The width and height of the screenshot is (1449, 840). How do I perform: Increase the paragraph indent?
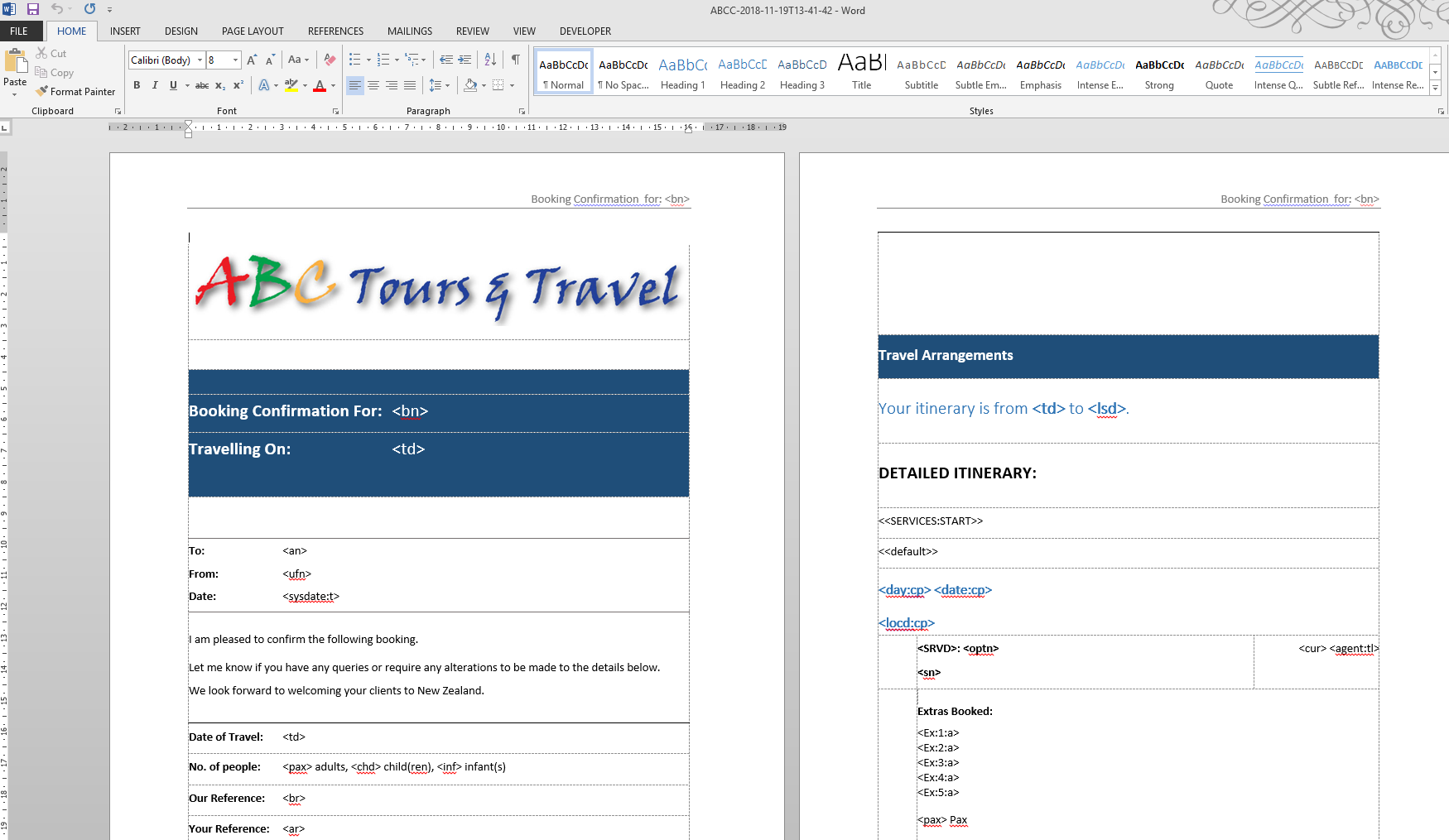(x=465, y=60)
